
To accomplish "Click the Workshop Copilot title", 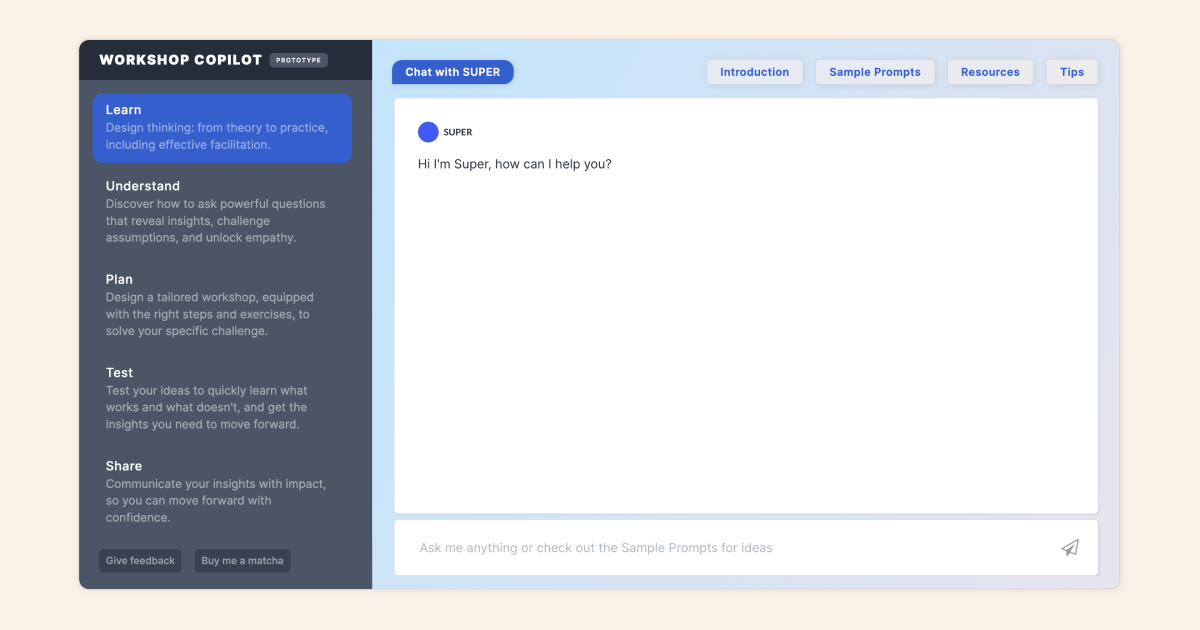I will click(180, 60).
